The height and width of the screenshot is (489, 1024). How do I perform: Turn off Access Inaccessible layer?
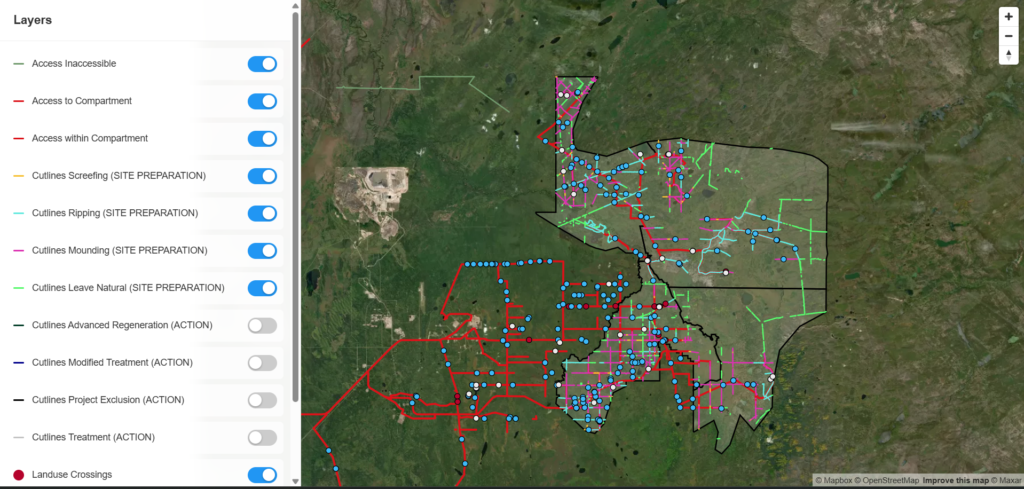[x=262, y=64]
